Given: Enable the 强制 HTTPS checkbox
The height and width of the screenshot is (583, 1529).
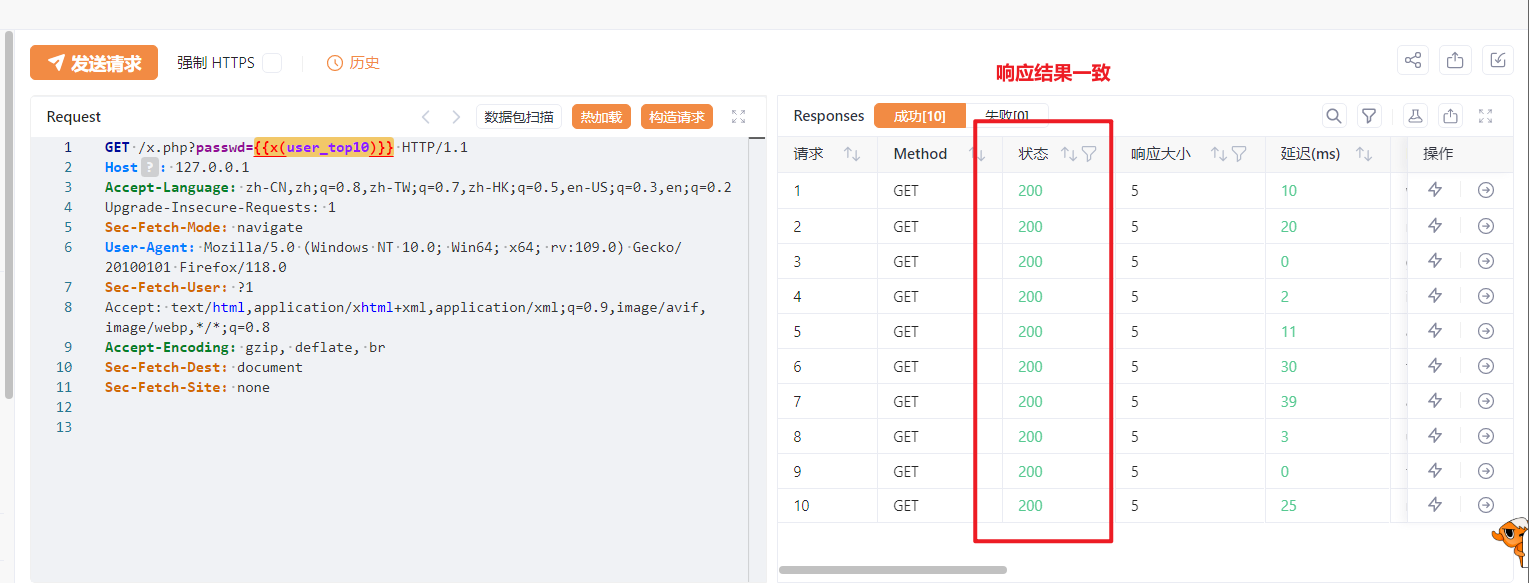Looking at the screenshot, I should [x=272, y=63].
